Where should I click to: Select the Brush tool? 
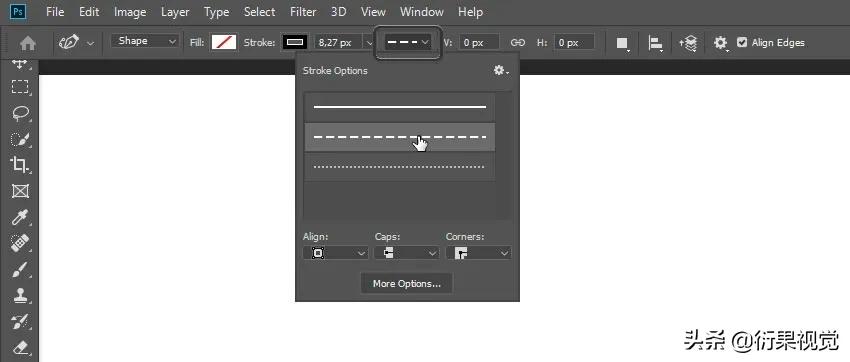coord(20,269)
